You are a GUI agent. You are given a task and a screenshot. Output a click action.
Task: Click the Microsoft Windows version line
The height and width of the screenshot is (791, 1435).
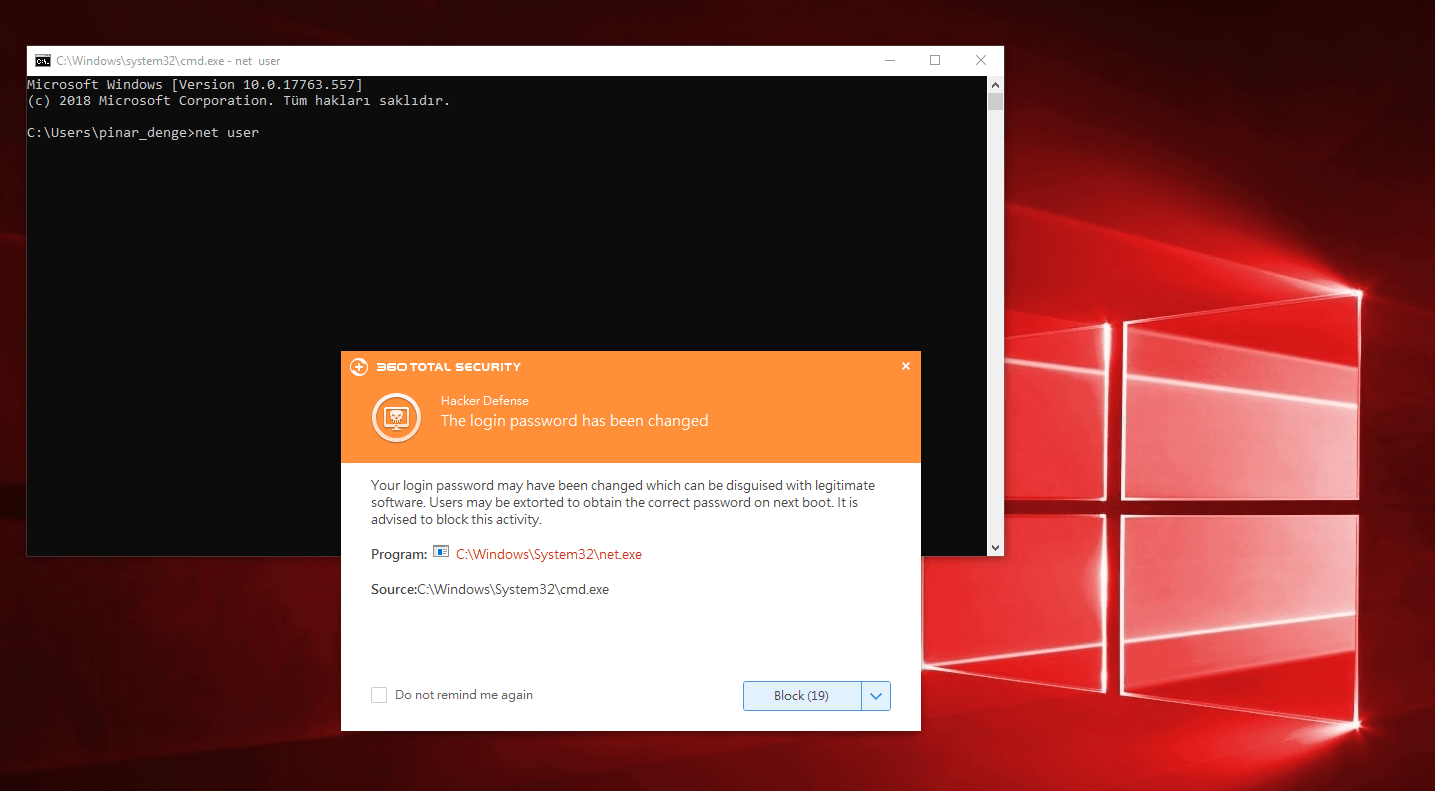click(195, 85)
